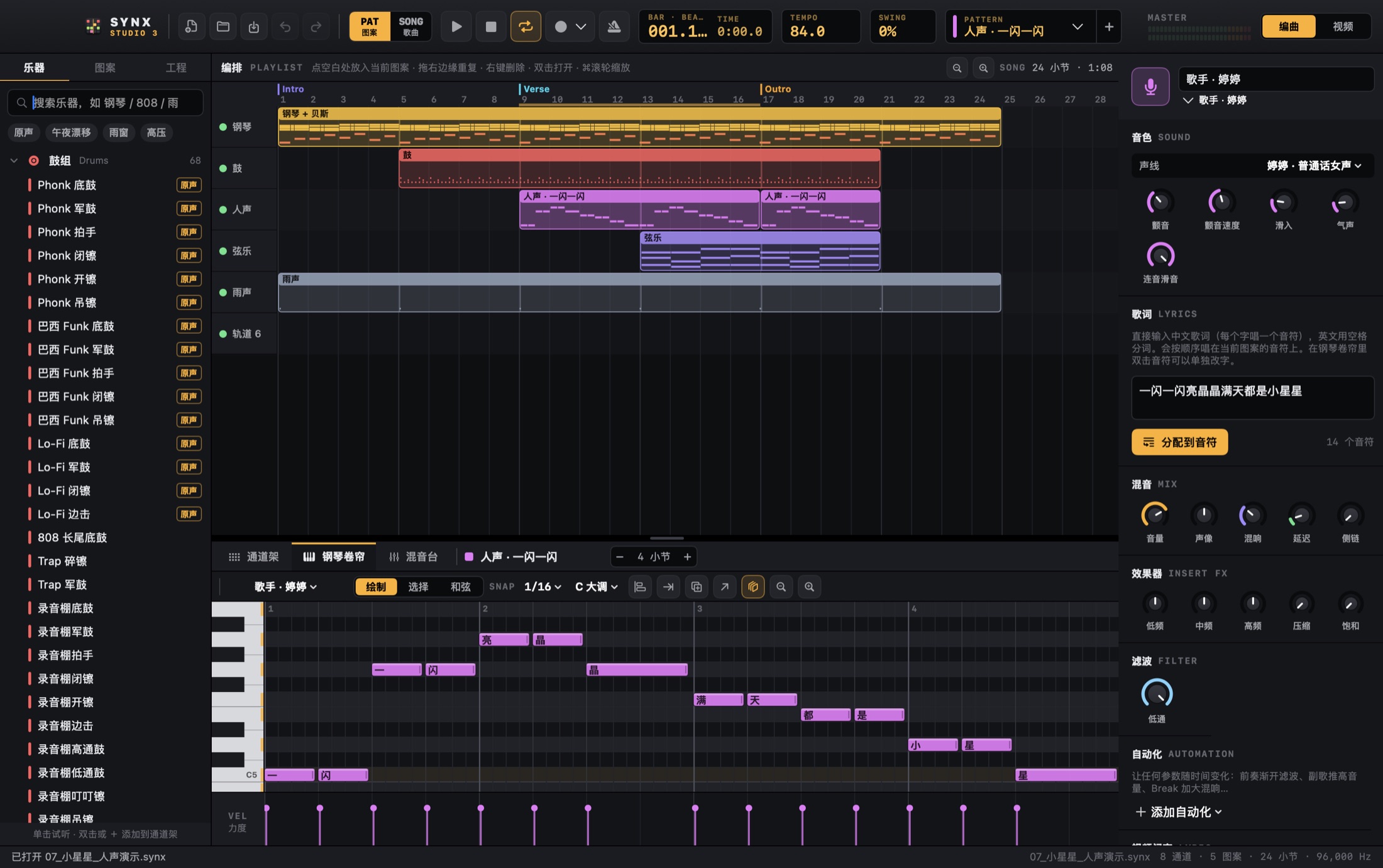Click 添加自动化 button
Viewport: 1383px width, 868px height.
pyautogui.click(x=1178, y=811)
